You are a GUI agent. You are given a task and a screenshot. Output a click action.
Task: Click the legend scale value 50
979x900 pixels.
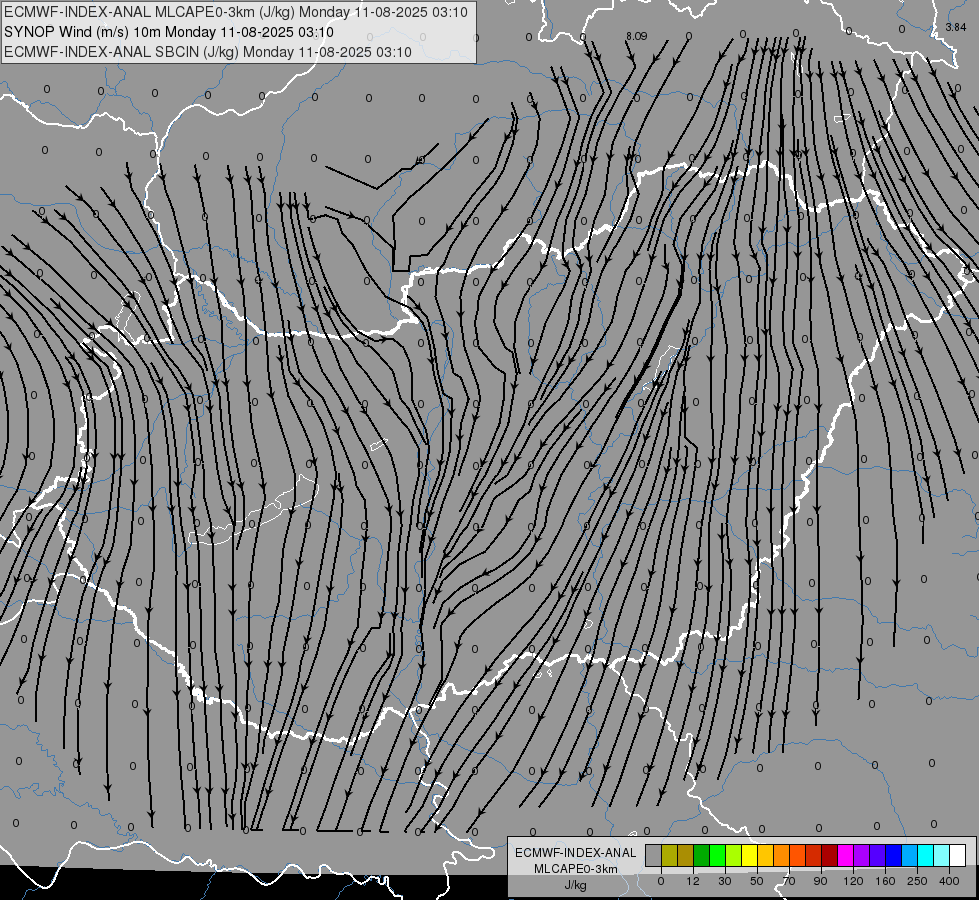[757, 881]
